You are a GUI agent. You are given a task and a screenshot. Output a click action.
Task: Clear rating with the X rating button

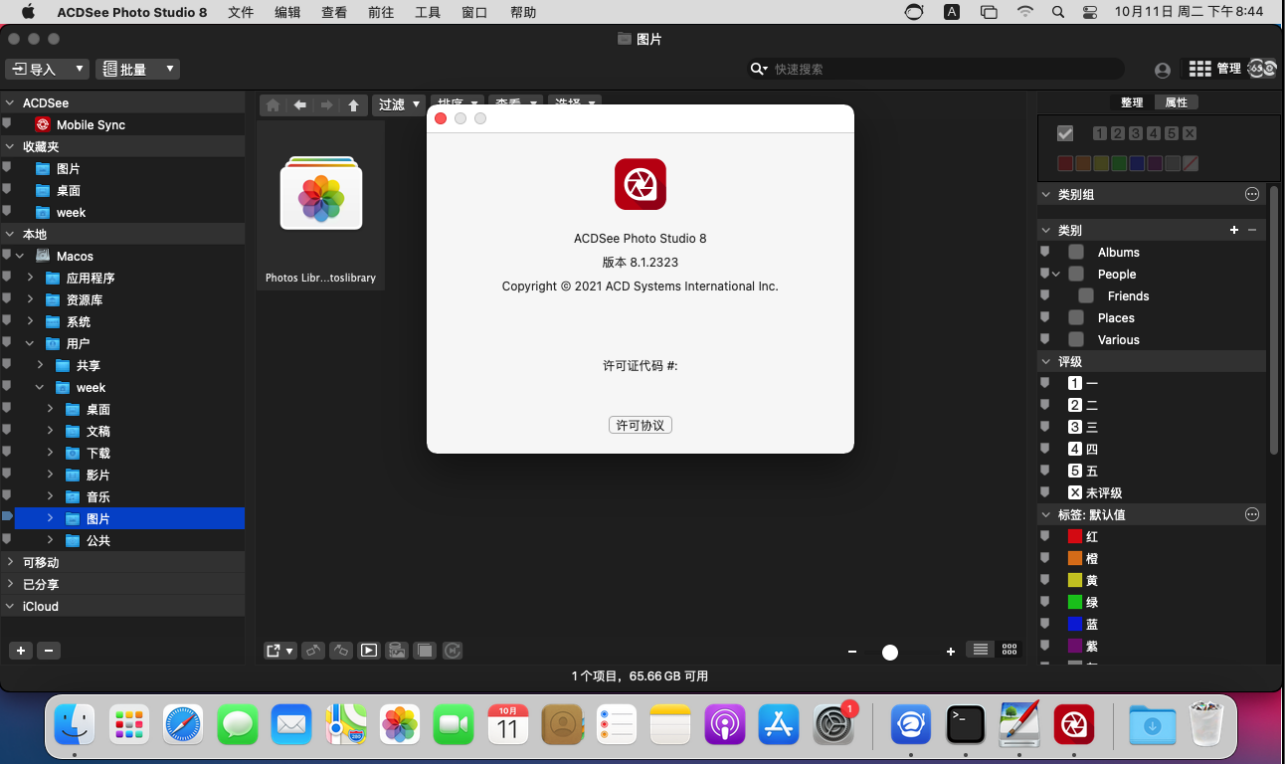click(x=1189, y=133)
